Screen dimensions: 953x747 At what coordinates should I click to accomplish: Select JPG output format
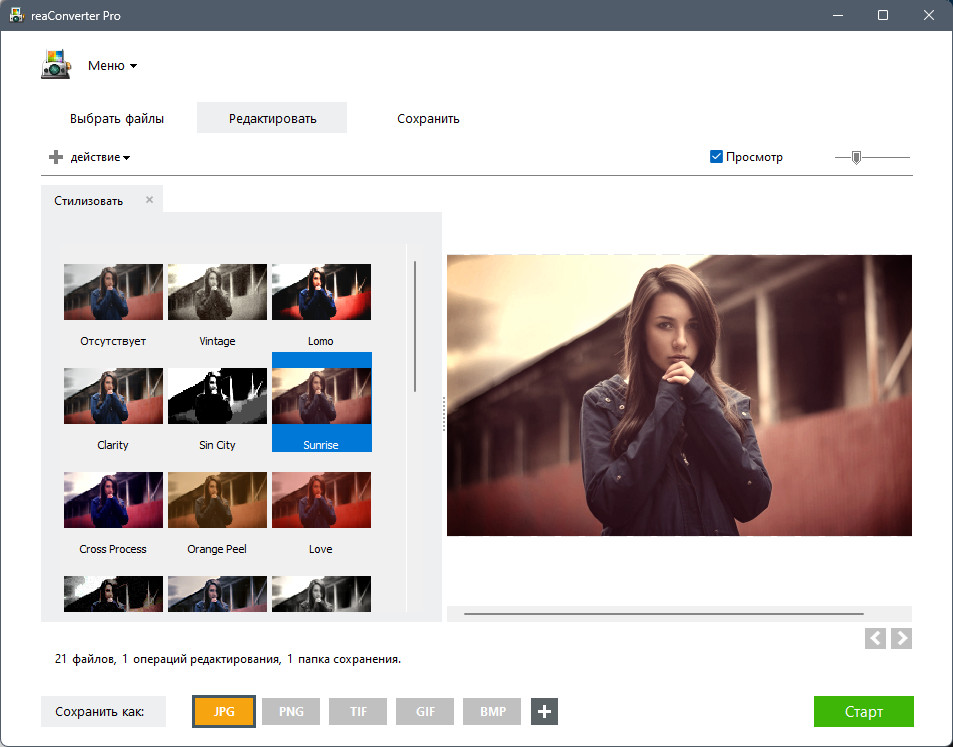(224, 711)
